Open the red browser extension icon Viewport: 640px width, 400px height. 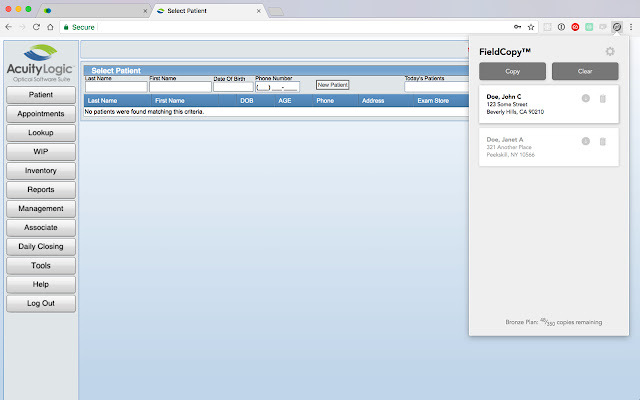tap(575, 27)
